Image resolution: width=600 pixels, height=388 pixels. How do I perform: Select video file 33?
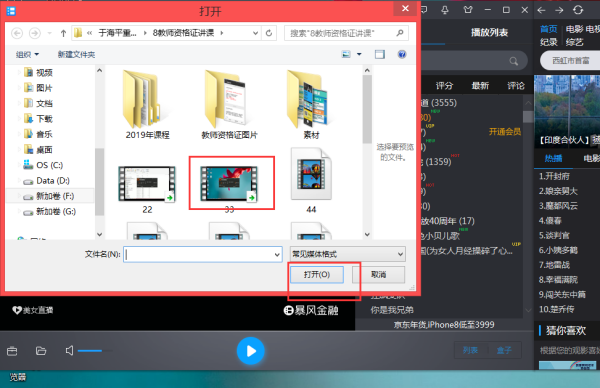[229, 189]
